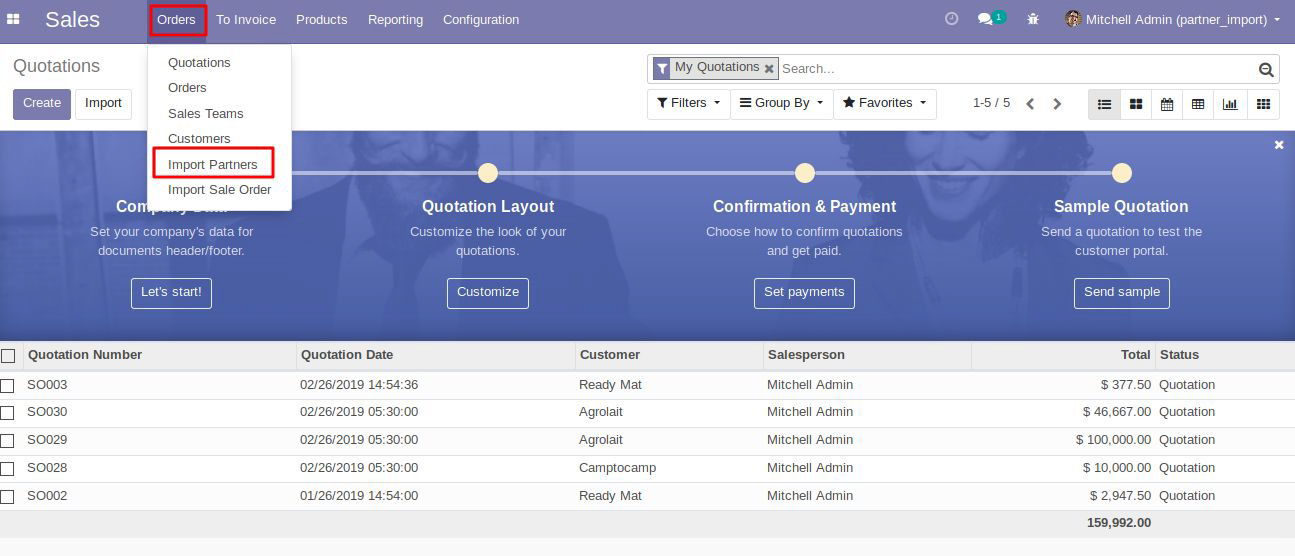
Task: Click the Create button
Action: coord(42,103)
